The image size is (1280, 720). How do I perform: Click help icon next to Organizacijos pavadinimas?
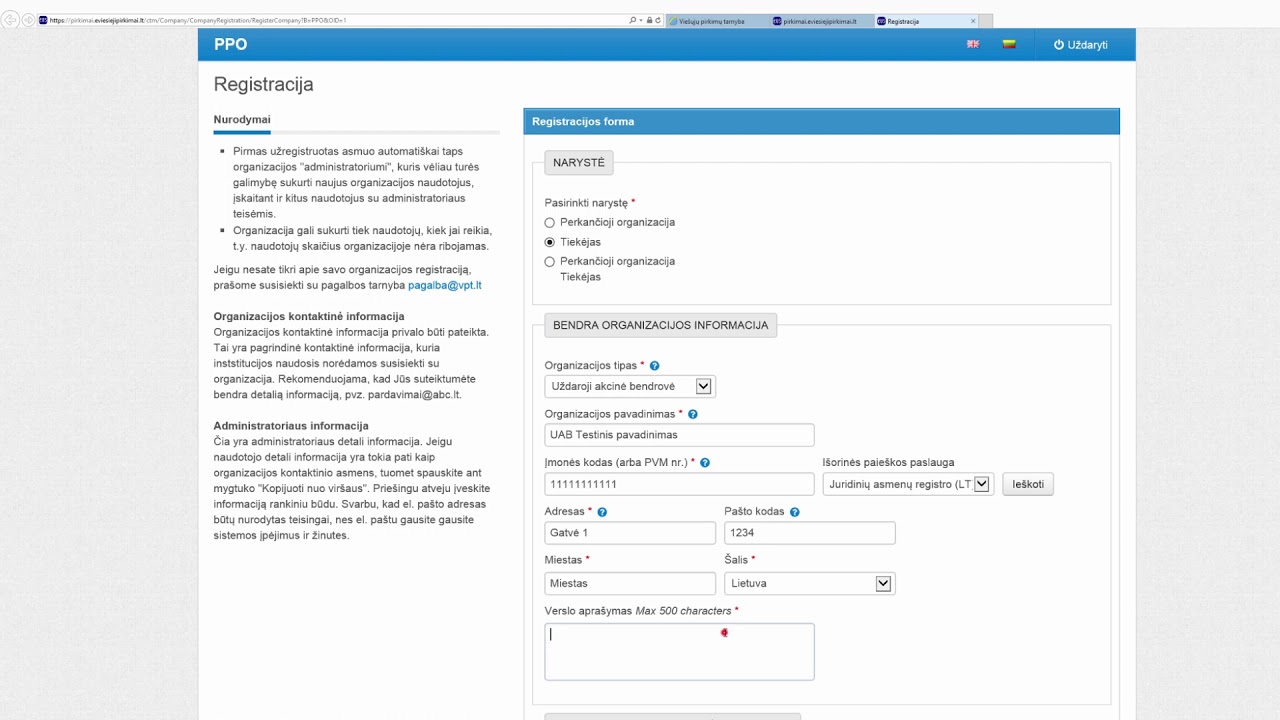coord(693,414)
